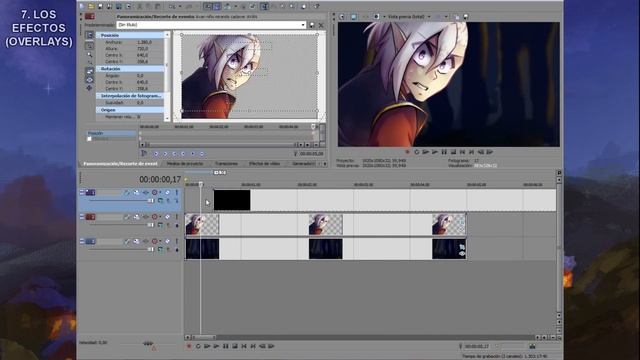Screen dimensions: 640x360
Task: Click the first keyframe navigation button
Action: (156, 154)
